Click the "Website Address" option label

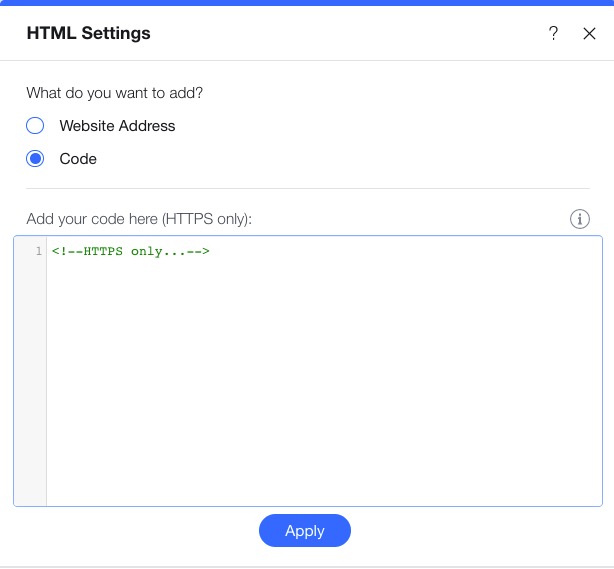[117, 126]
